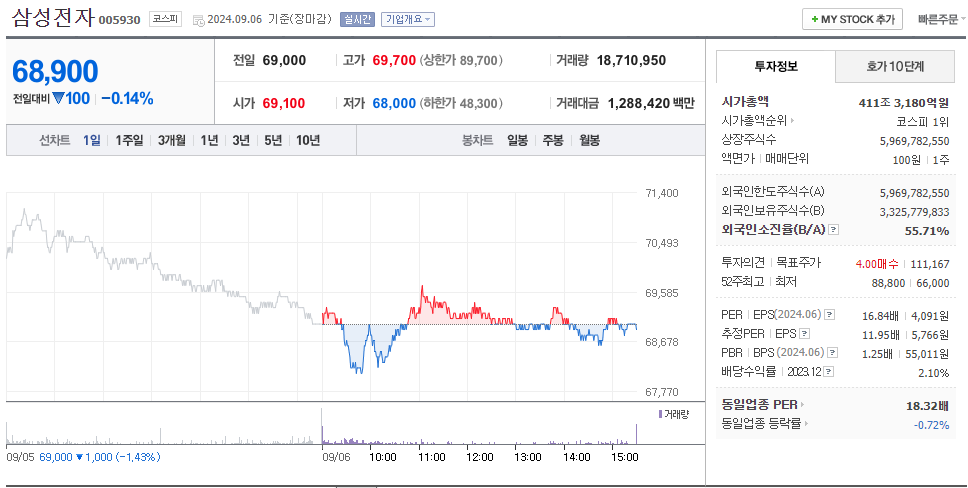Click the target price 111,167
The image size is (968, 488).
(x=930, y=264)
